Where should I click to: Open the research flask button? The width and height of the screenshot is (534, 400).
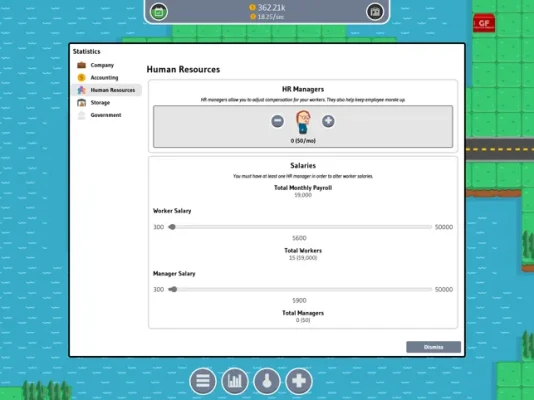[267, 381]
